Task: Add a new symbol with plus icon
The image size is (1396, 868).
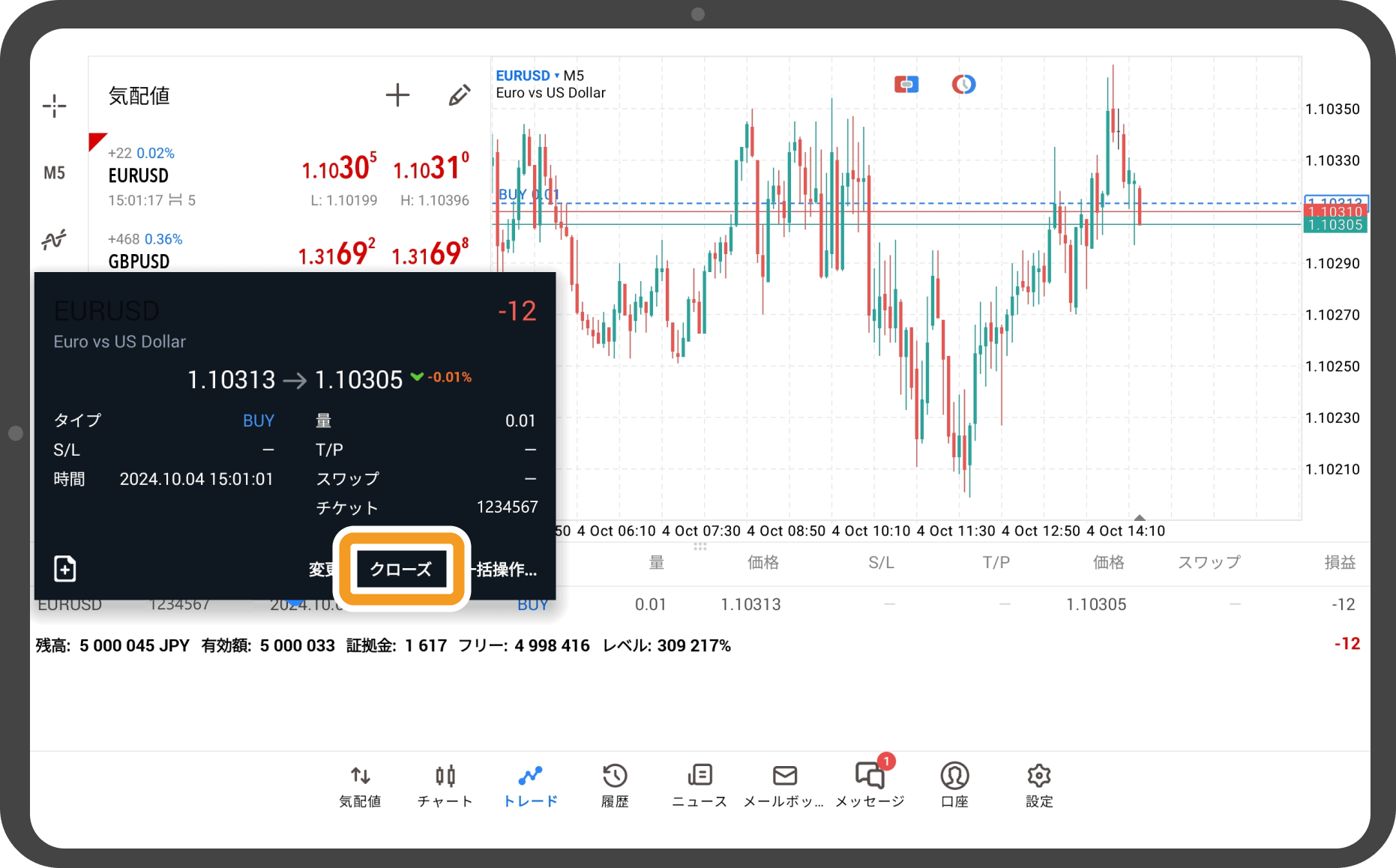Action: 397,95
